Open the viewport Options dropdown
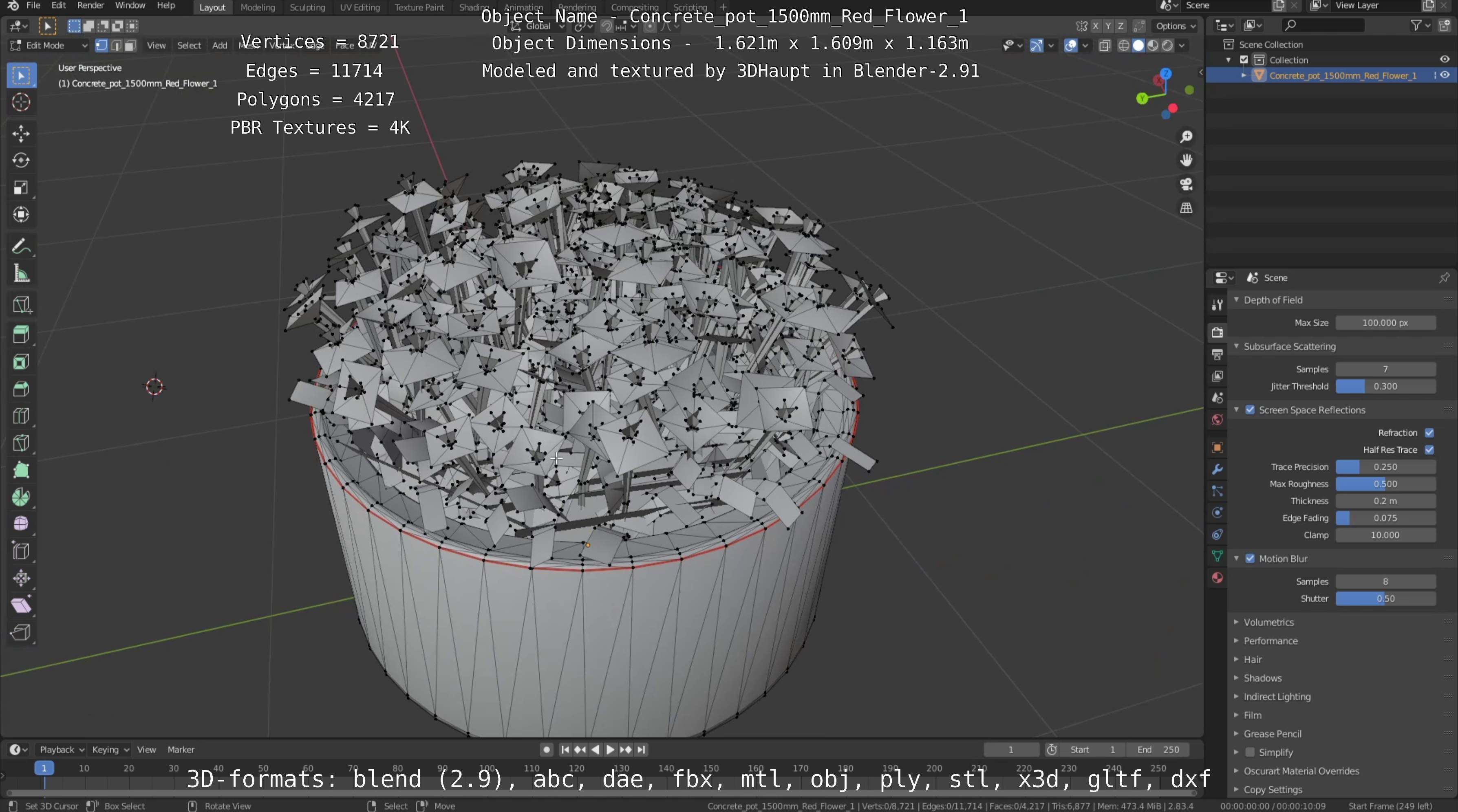Viewport: 1458px width, 812px height. (x=1176, y=26)
